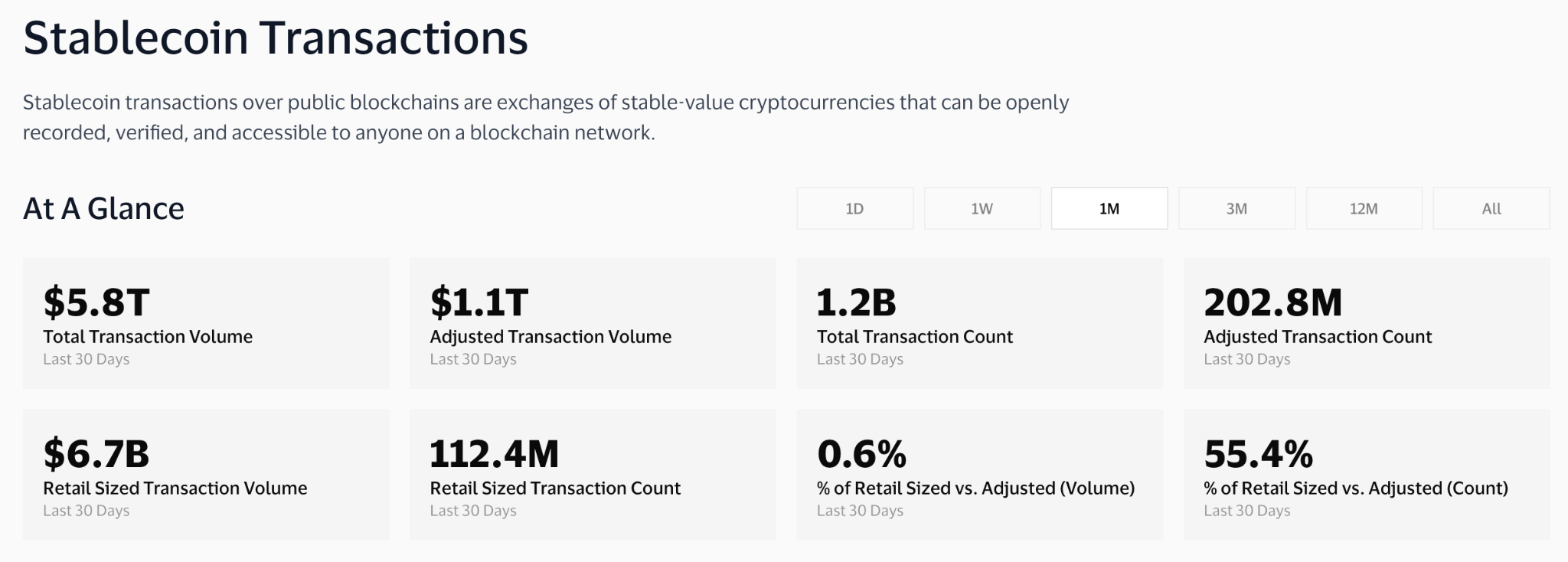Choose the 3M time range
The image size is (1568, 562).
coord(1236,207)
